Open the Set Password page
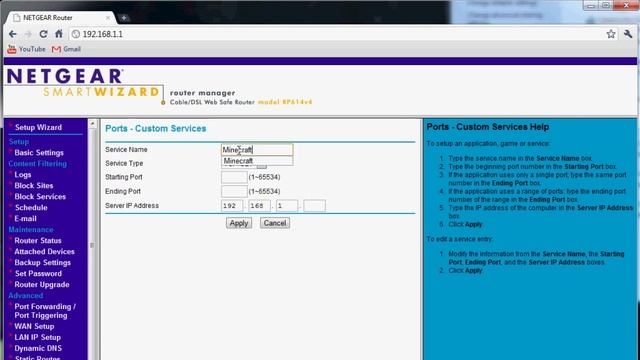 point(38,274)
